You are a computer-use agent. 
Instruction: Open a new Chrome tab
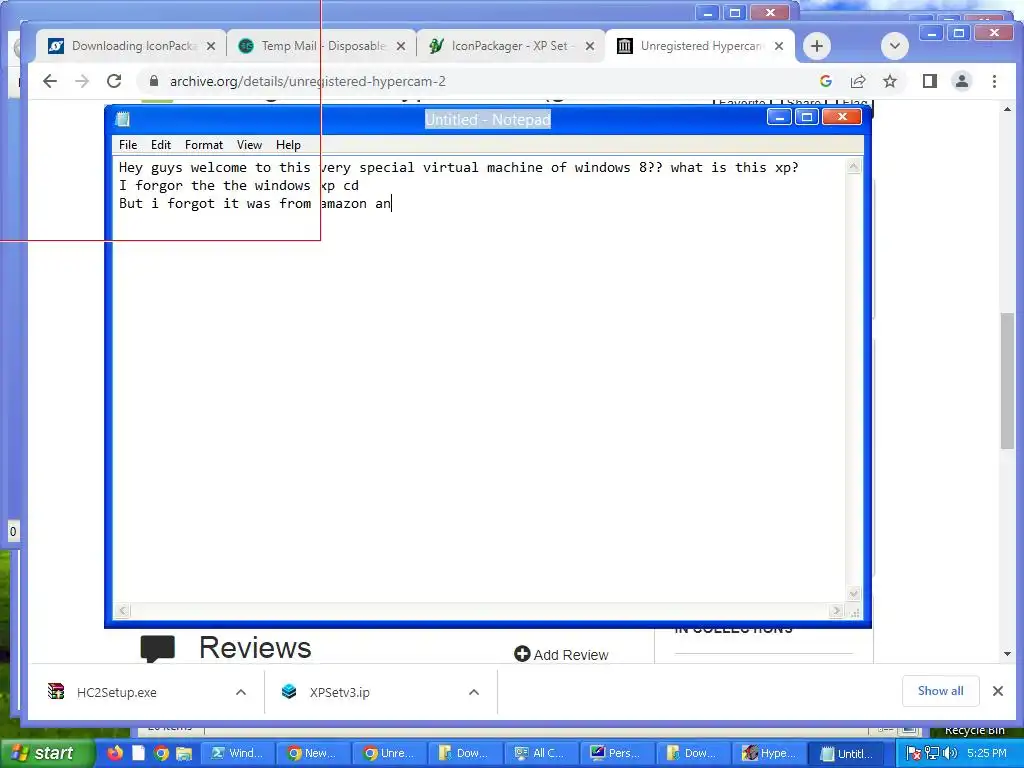click(816, 46)
